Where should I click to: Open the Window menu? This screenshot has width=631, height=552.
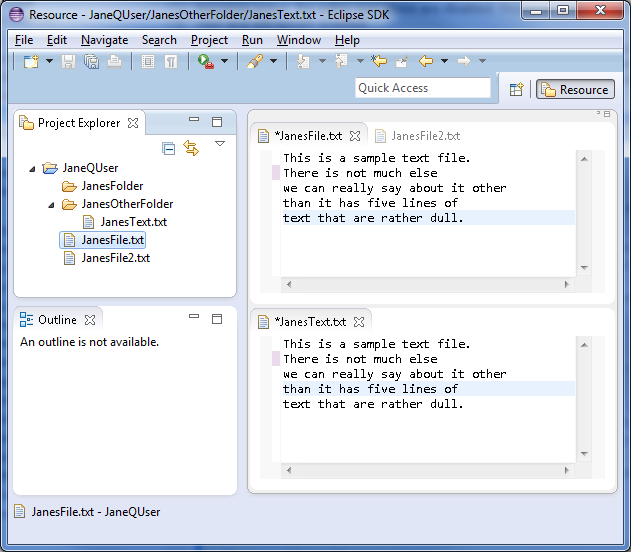click(299, 40)
